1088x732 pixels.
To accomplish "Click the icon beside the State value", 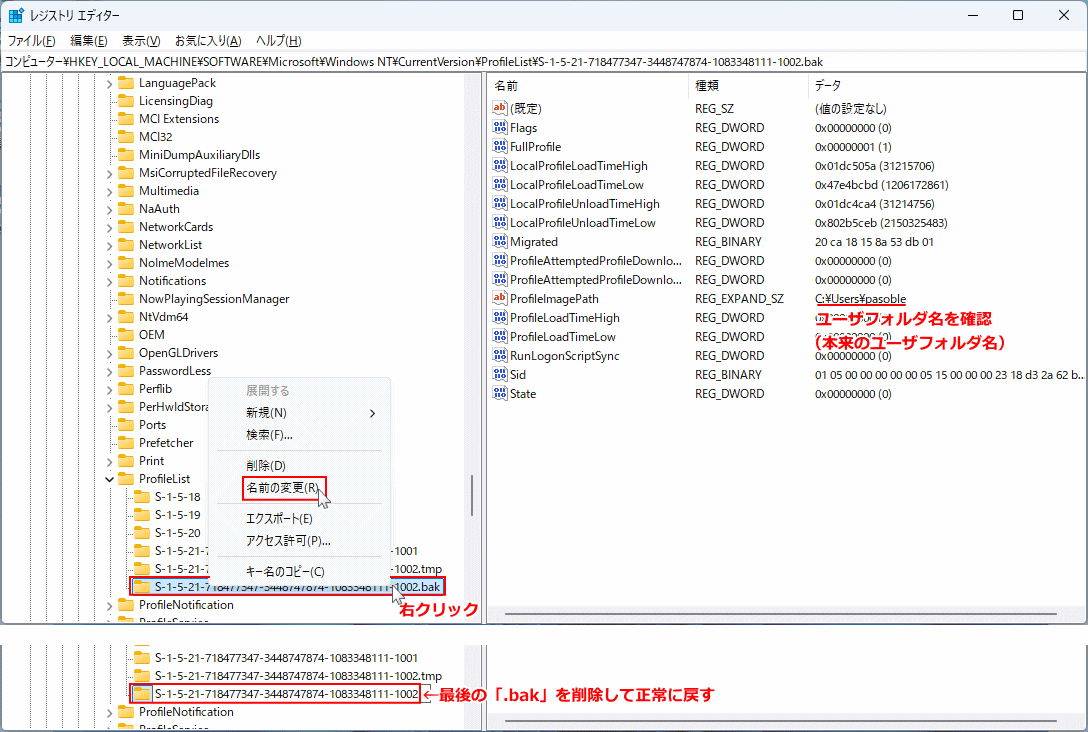I will (x=500, y=394).
